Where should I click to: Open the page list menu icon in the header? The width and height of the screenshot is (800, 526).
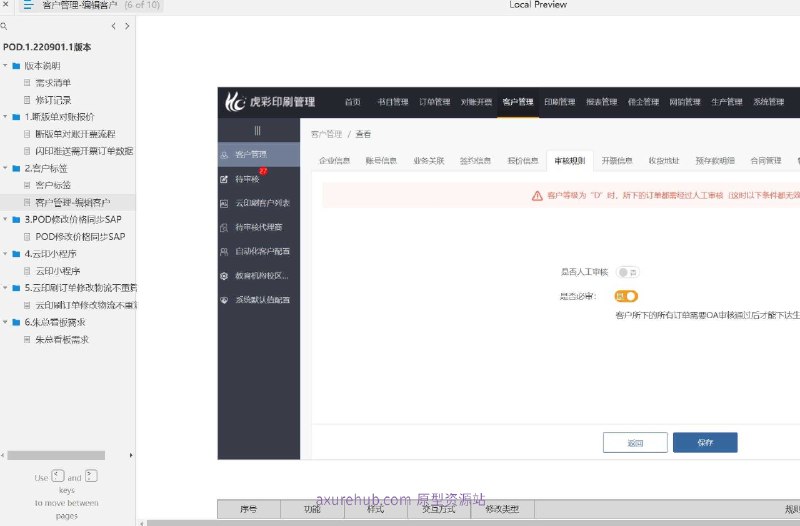tap(29, 5)
